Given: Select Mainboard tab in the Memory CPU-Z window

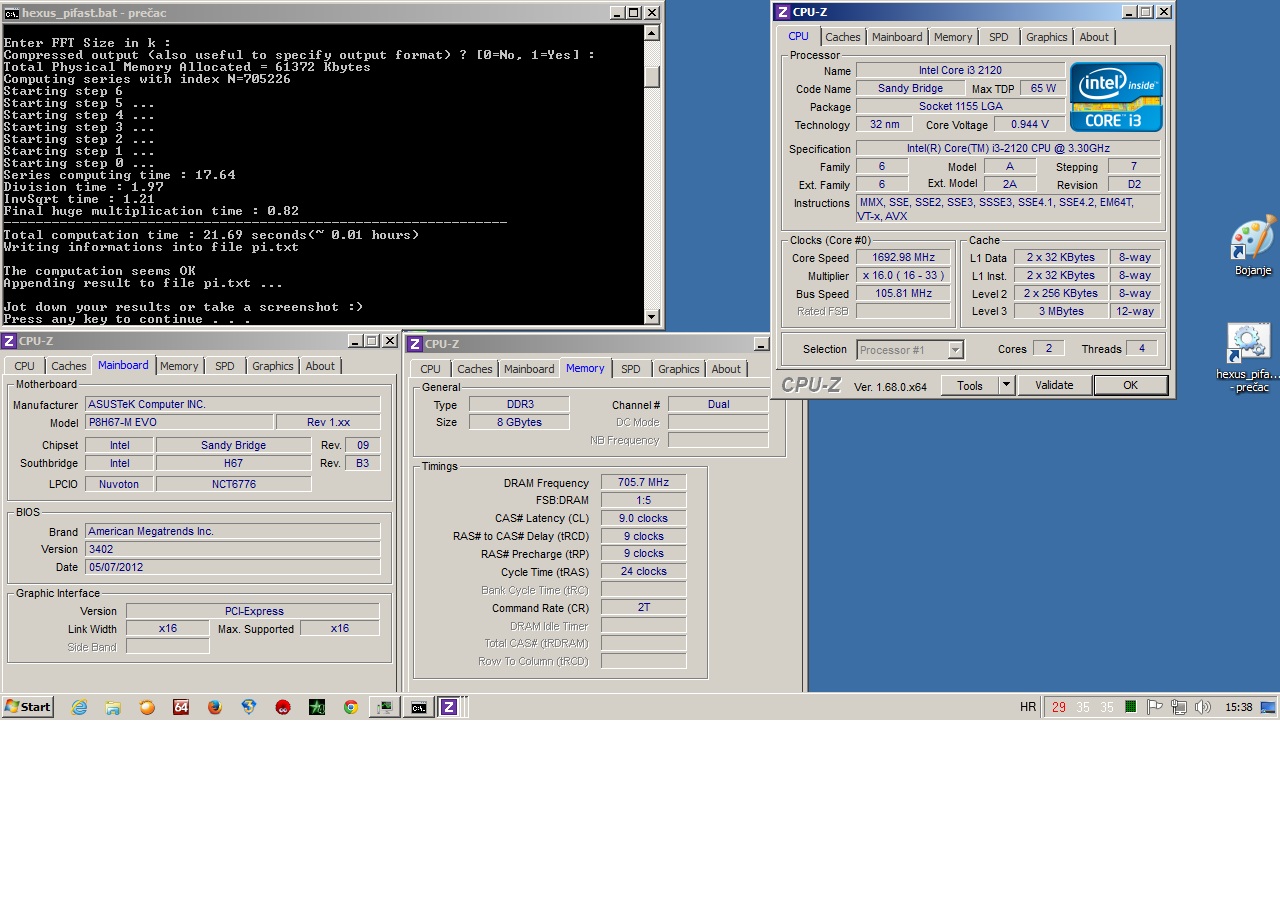Looking at the screenshot, I should coord(529,369).
